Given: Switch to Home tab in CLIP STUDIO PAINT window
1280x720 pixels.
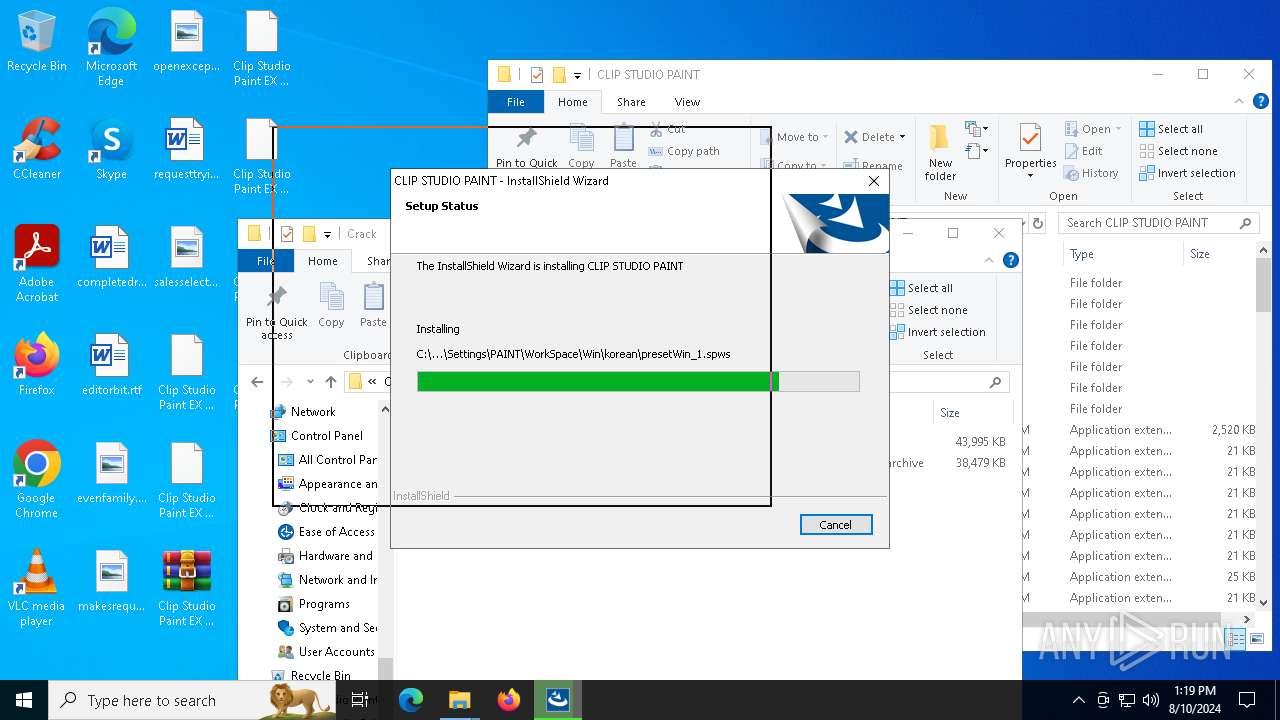Looking at the screenshot, I should (x=573, y=102).
